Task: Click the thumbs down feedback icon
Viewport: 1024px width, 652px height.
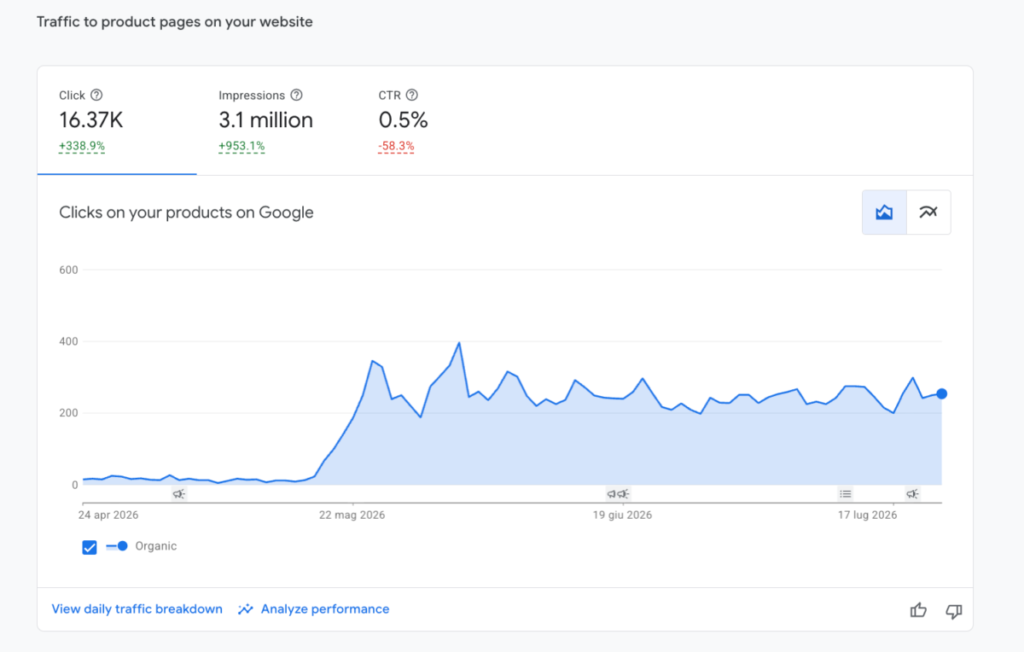Action: pyautogui.click(x=954, y=611)
